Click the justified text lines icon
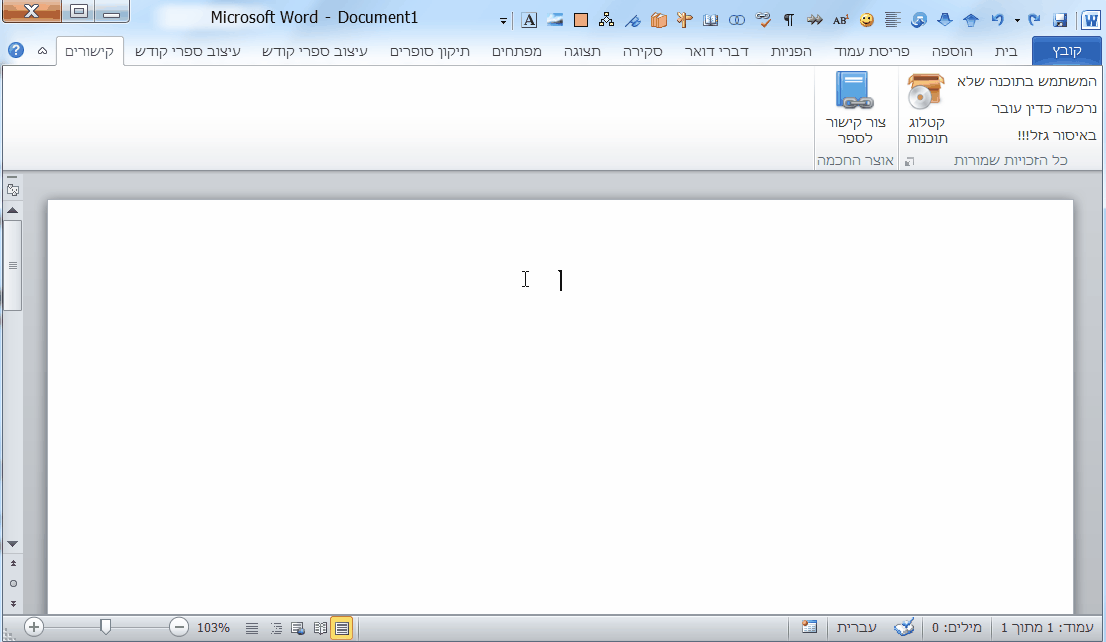Screen dimensions: 1106x642 point(892,20)
